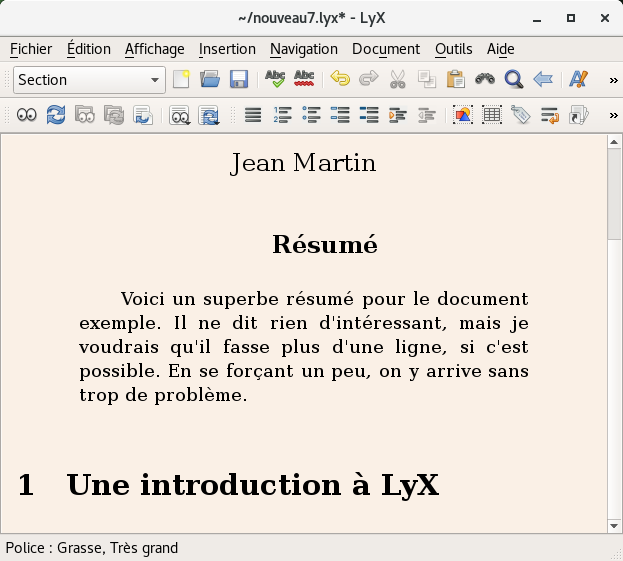Save the document with floppy icon

(x=239, y=79)
